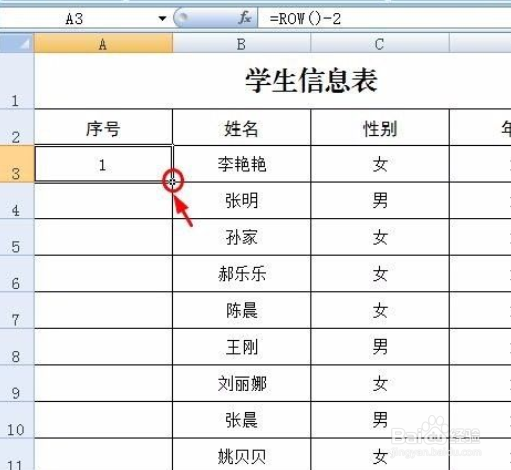Select row 2 header
This screenshot has height=470, width=511.
pos(17,127)
